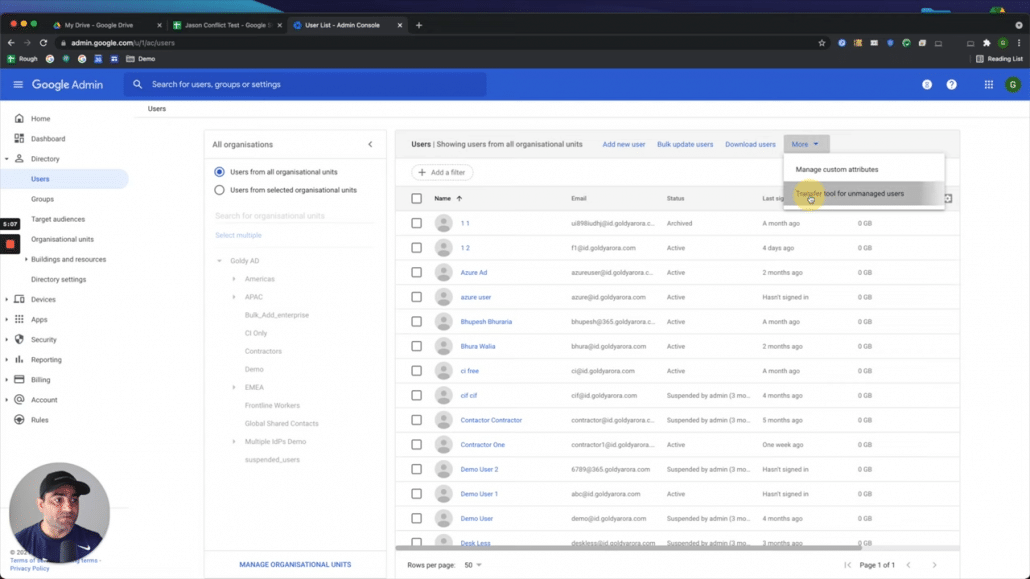Viewport: 1030px width, 579px height.
Task: Click the hourglass tasks icon in header
Action: pyautogui.click(x=927, y=84)
